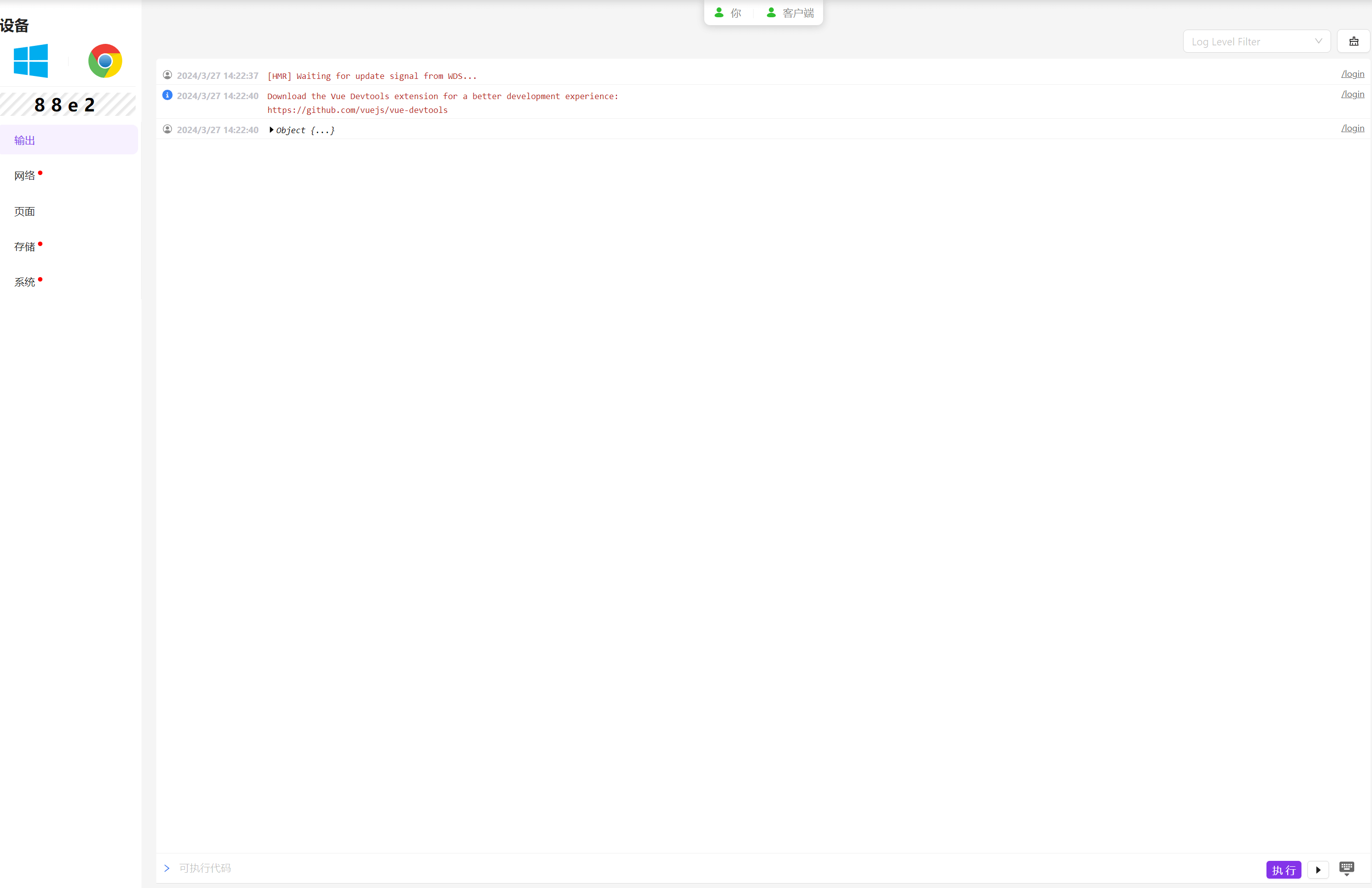Switch to the 网络 network tab
1372x888 pixels.
coord(25,175)
